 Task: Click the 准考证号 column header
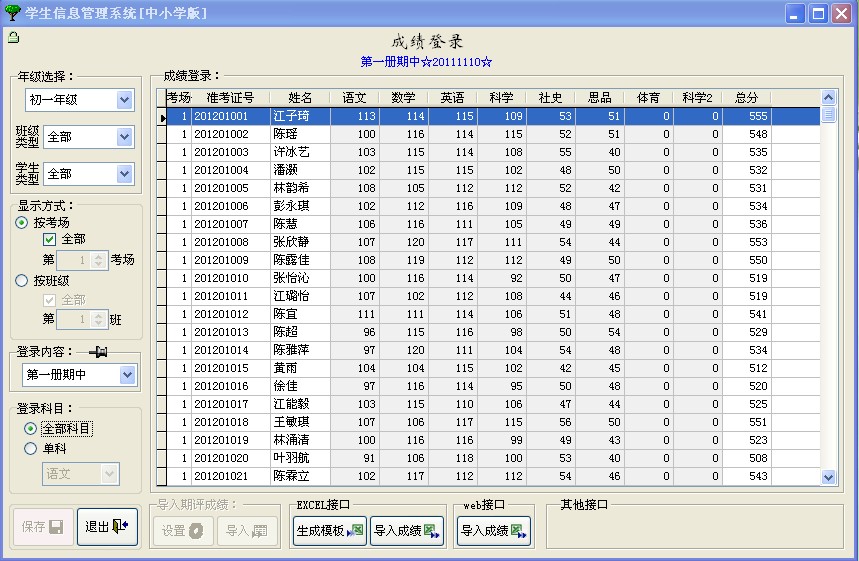(231, 98)
